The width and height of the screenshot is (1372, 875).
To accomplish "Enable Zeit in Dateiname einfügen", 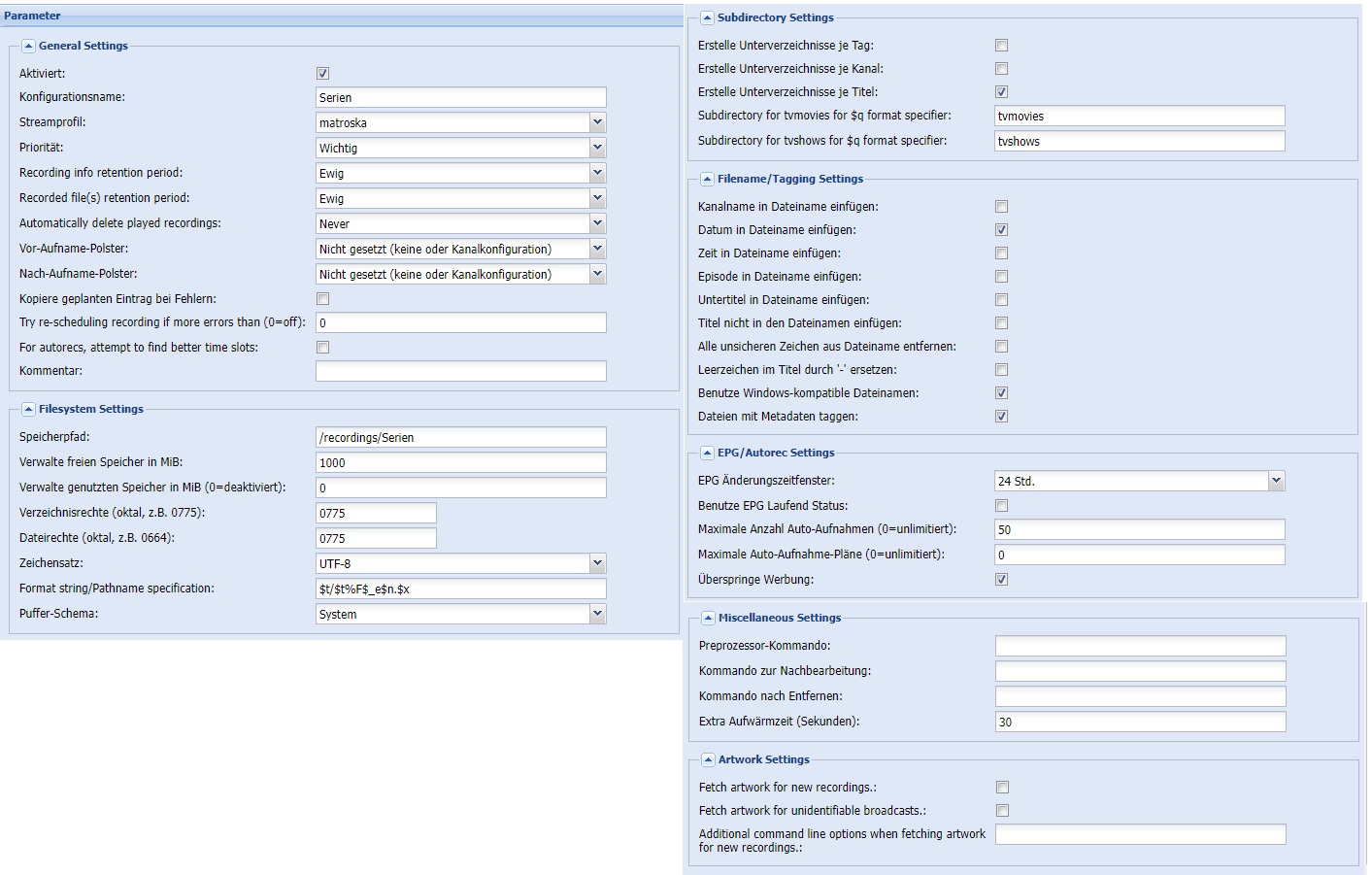I will coord(1001,252).
